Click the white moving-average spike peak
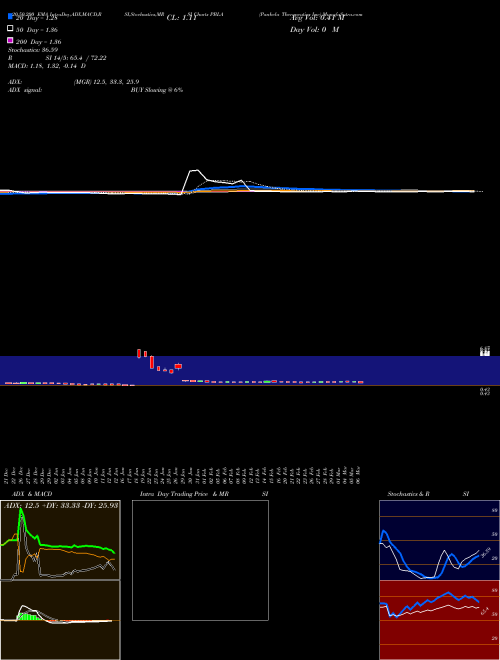 point(194,170)
